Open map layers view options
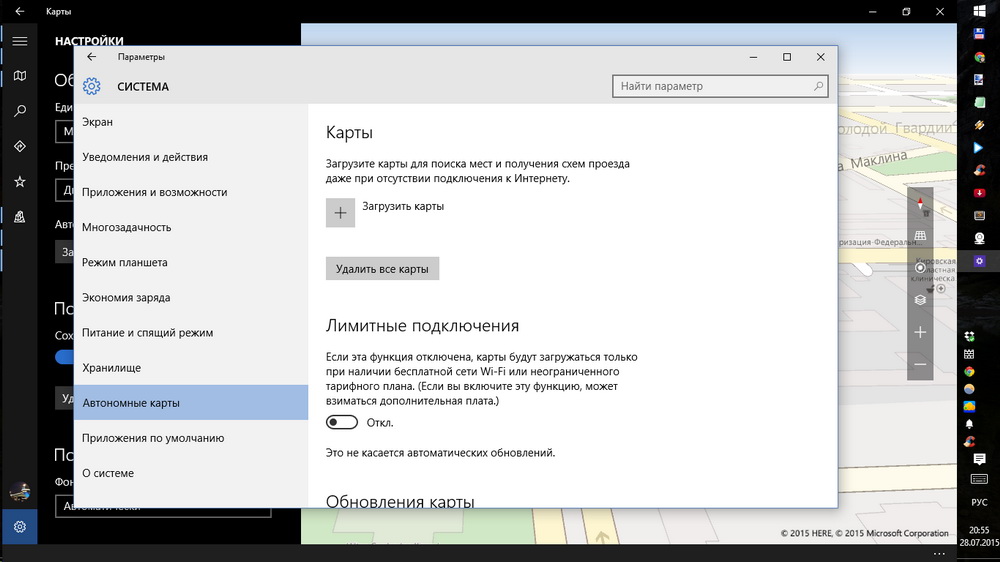Screen dimensions: 1000x562 coord(920,299)
